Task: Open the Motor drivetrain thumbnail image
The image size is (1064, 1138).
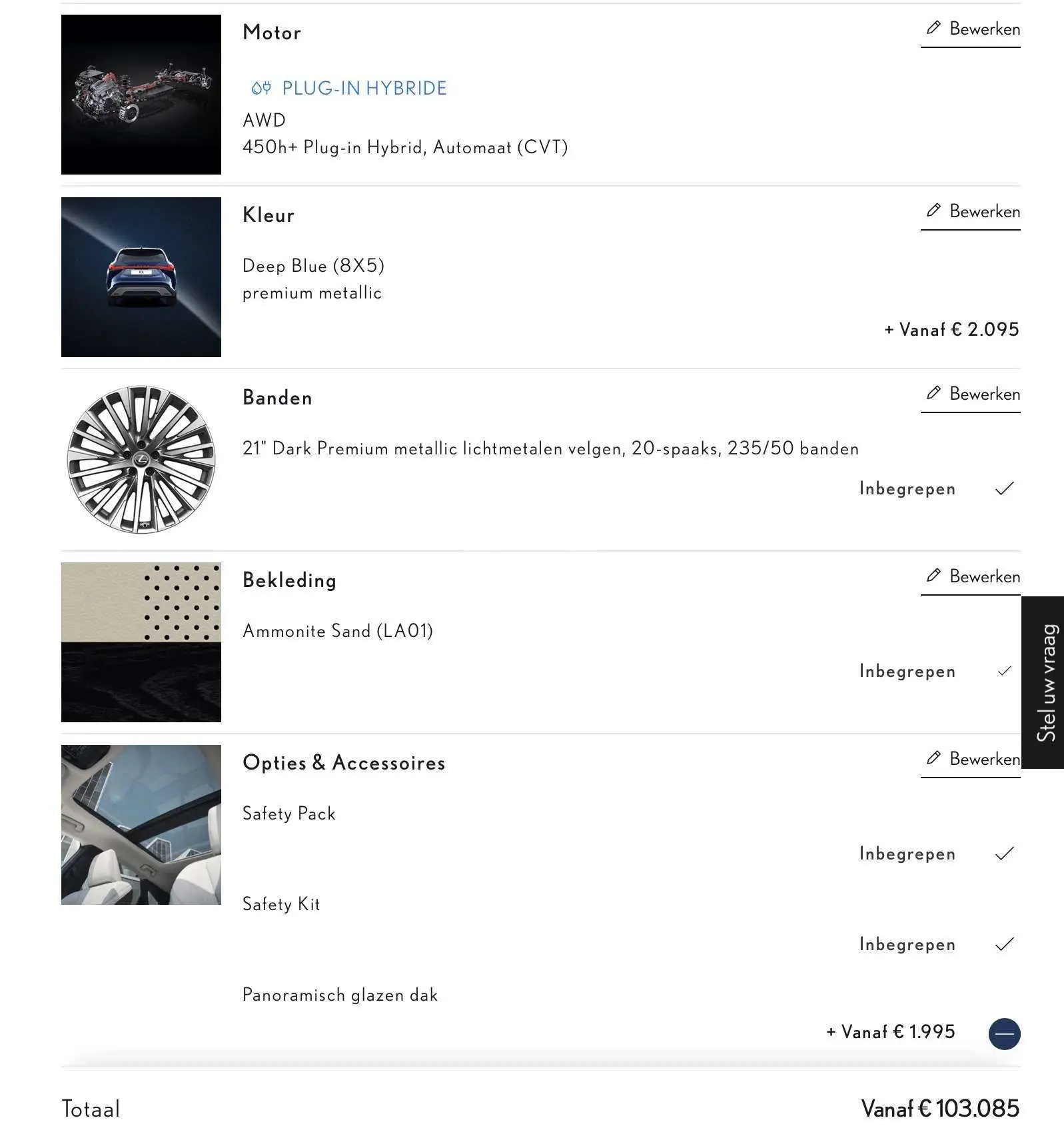Action: click(141, 95)
